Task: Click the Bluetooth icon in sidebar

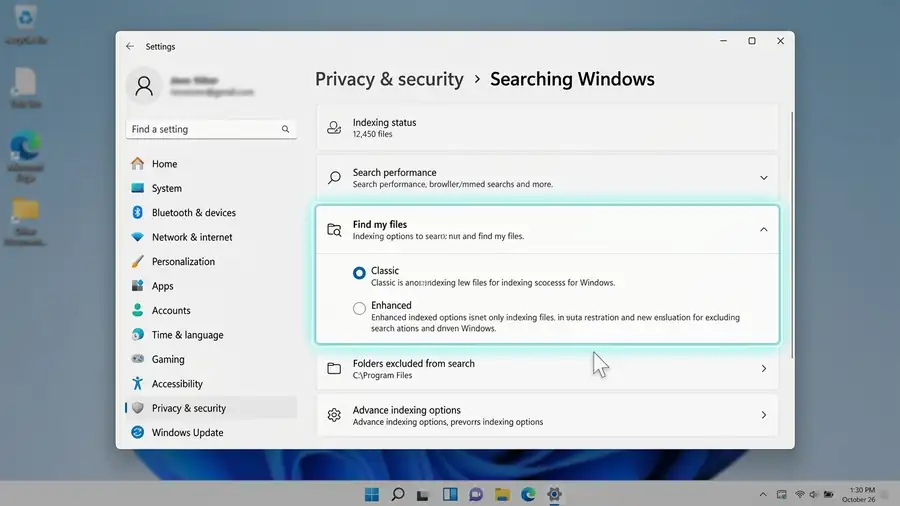Action: [x=137, y=212]
